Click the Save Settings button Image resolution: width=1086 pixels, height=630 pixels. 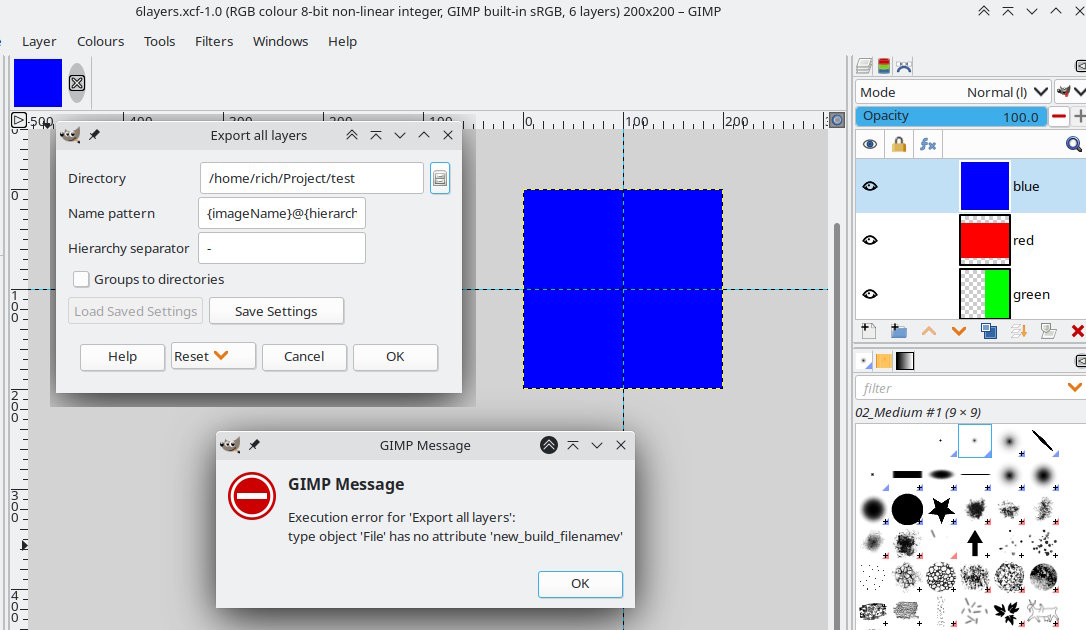click(276, 311)
